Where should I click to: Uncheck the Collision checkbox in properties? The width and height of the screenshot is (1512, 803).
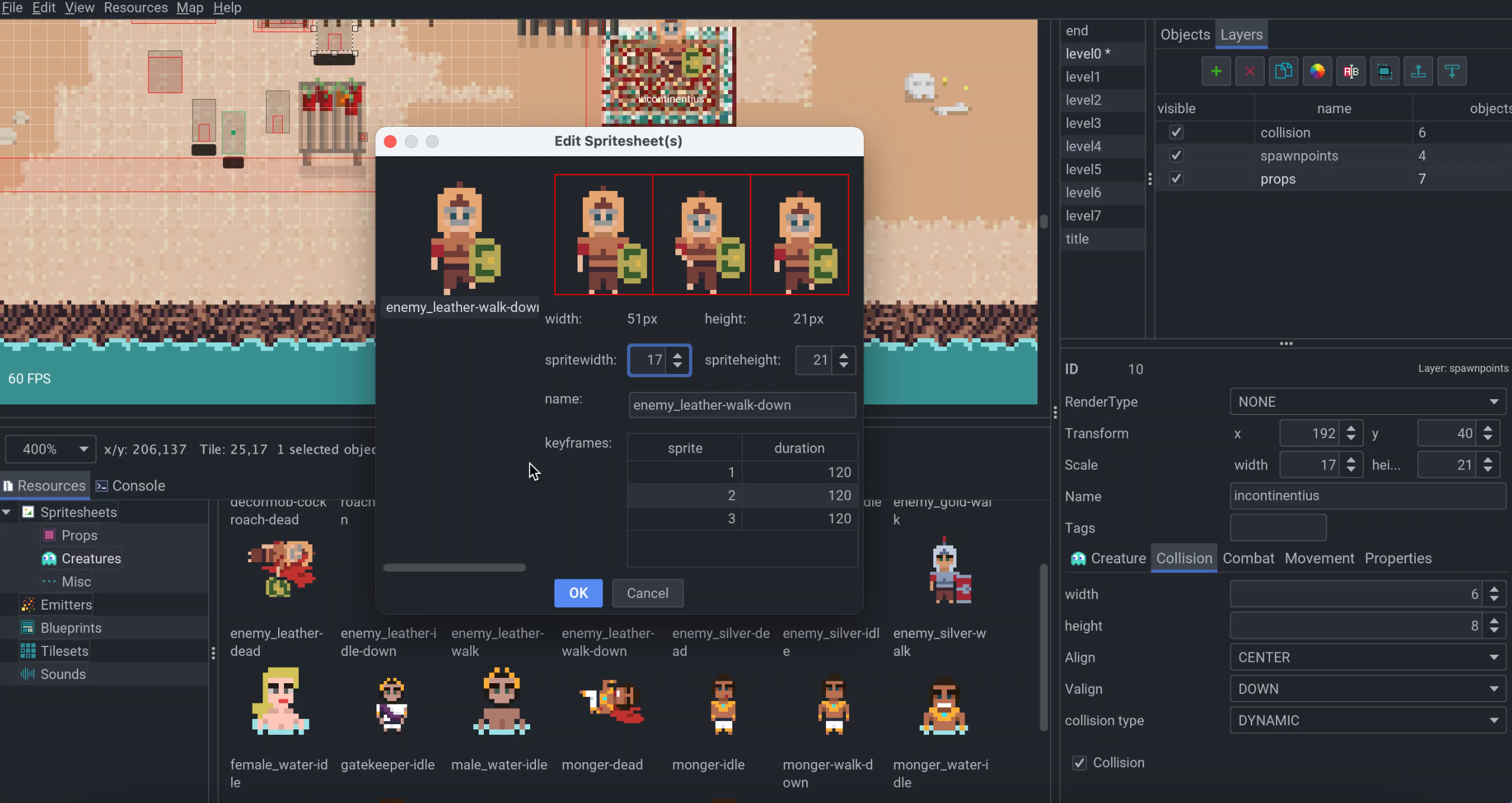1080,763
